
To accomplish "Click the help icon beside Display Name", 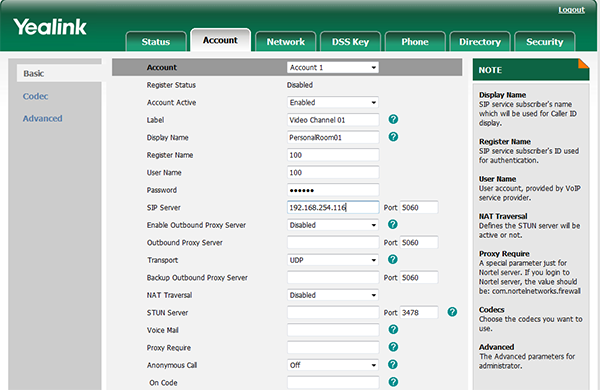I will [x=393, y=137].
